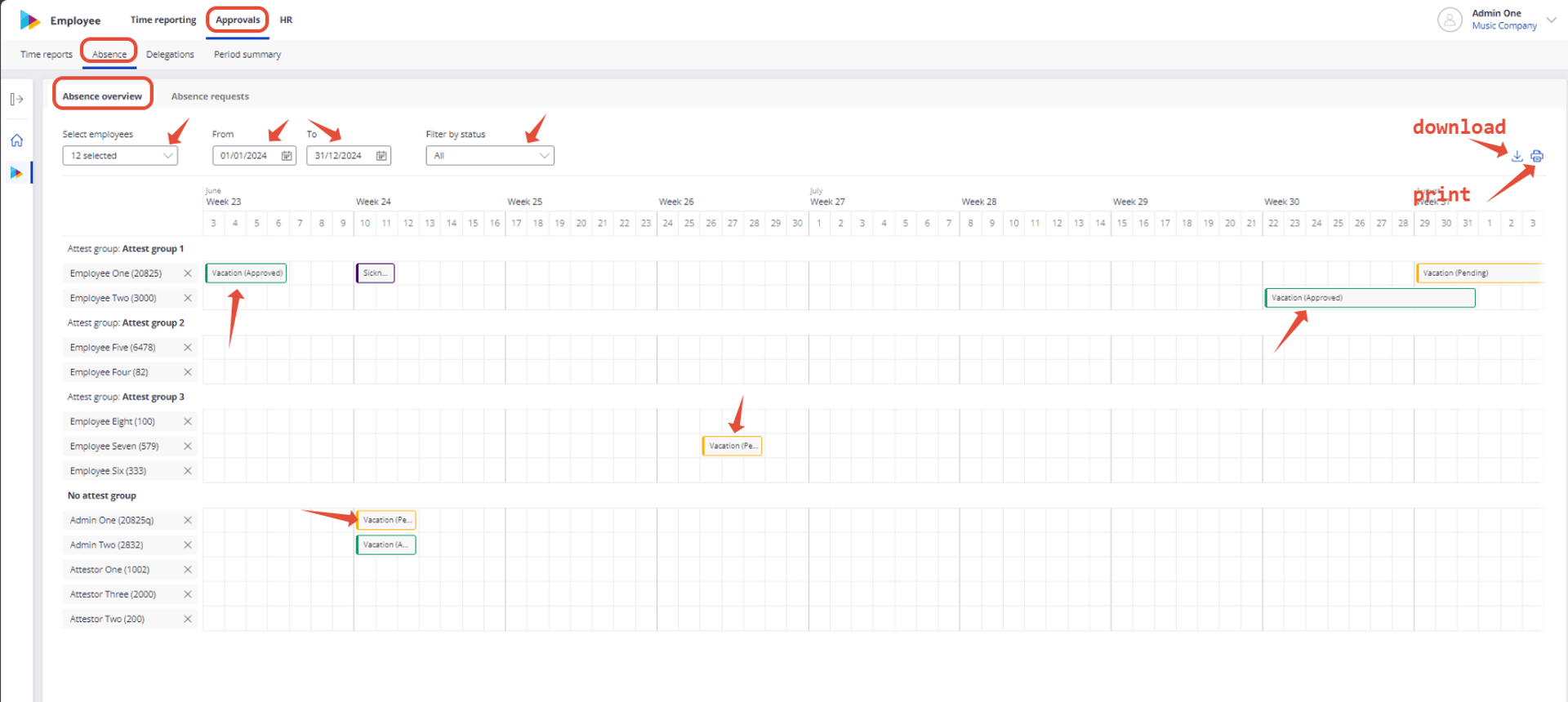
Task: Remove Attestor Two (200) from list
Action: pyautogui.click(x=188, y=620)
